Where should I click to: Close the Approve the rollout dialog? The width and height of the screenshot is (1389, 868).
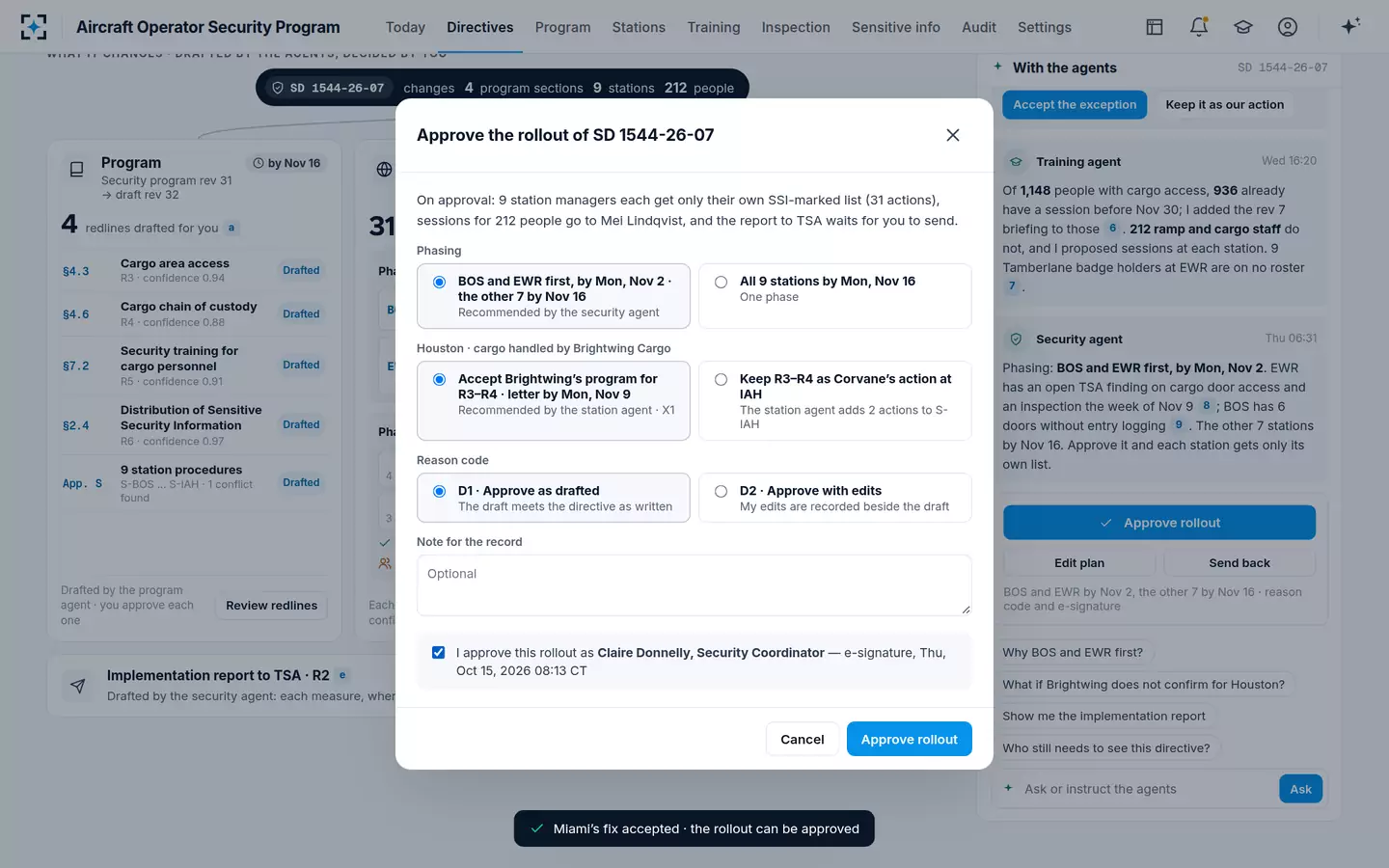click(953, 135)
